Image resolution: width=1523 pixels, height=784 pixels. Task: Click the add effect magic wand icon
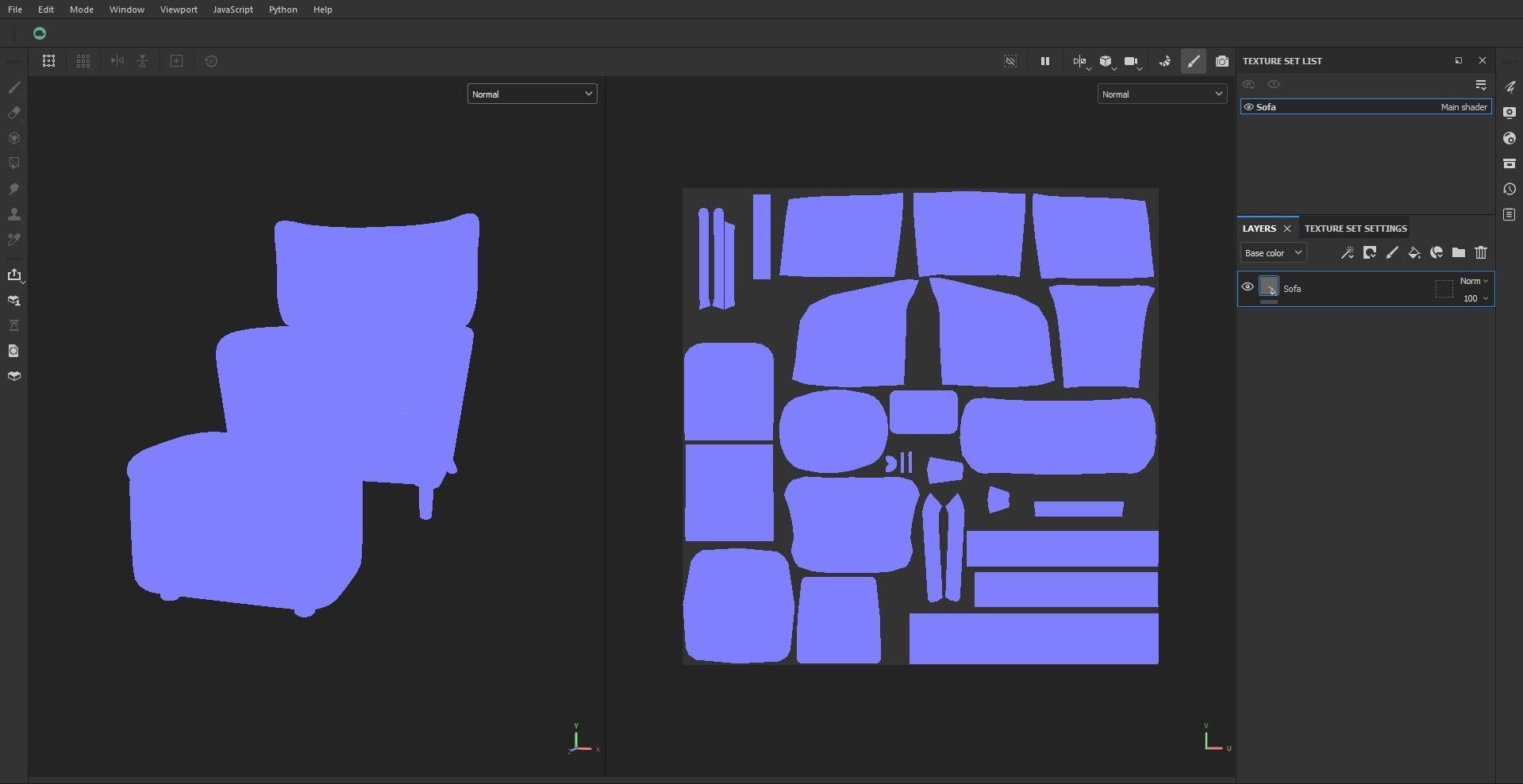1348,253
